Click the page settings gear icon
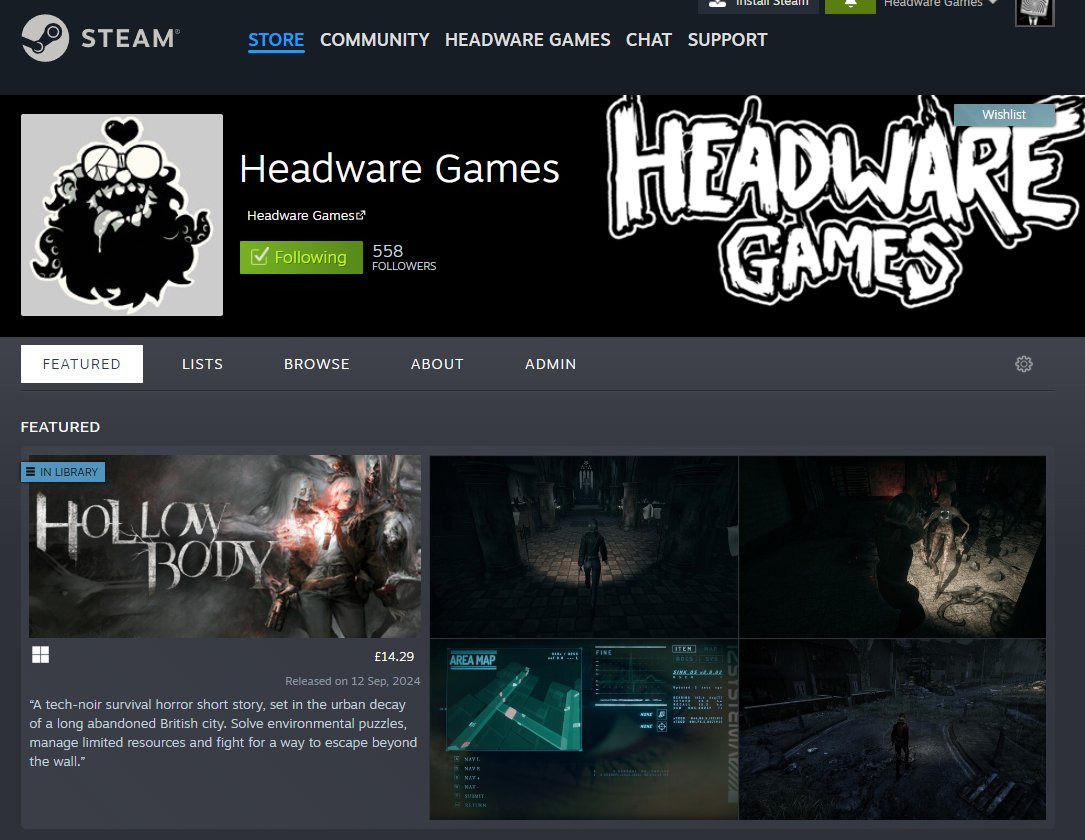The width and height of the screenshot is (1085, 840). coord(1023,364)
